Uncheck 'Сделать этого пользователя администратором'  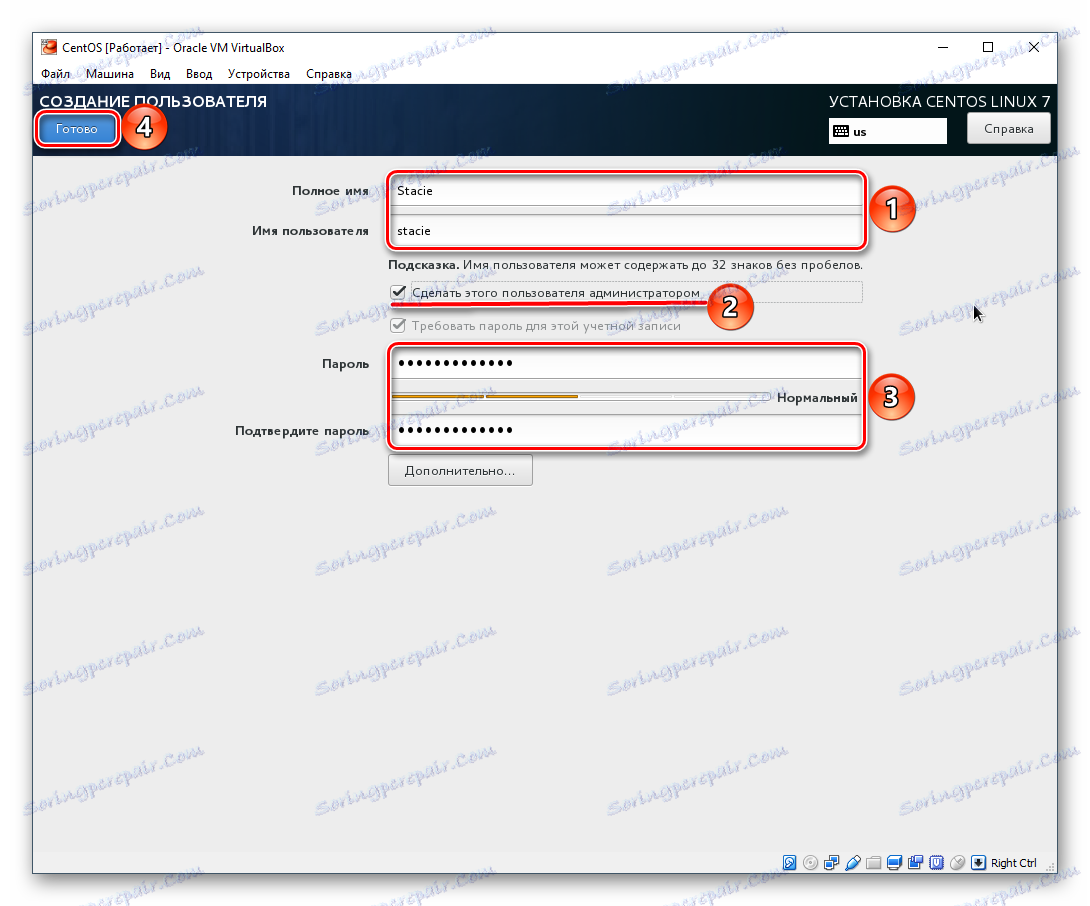(x=398, y=292)
